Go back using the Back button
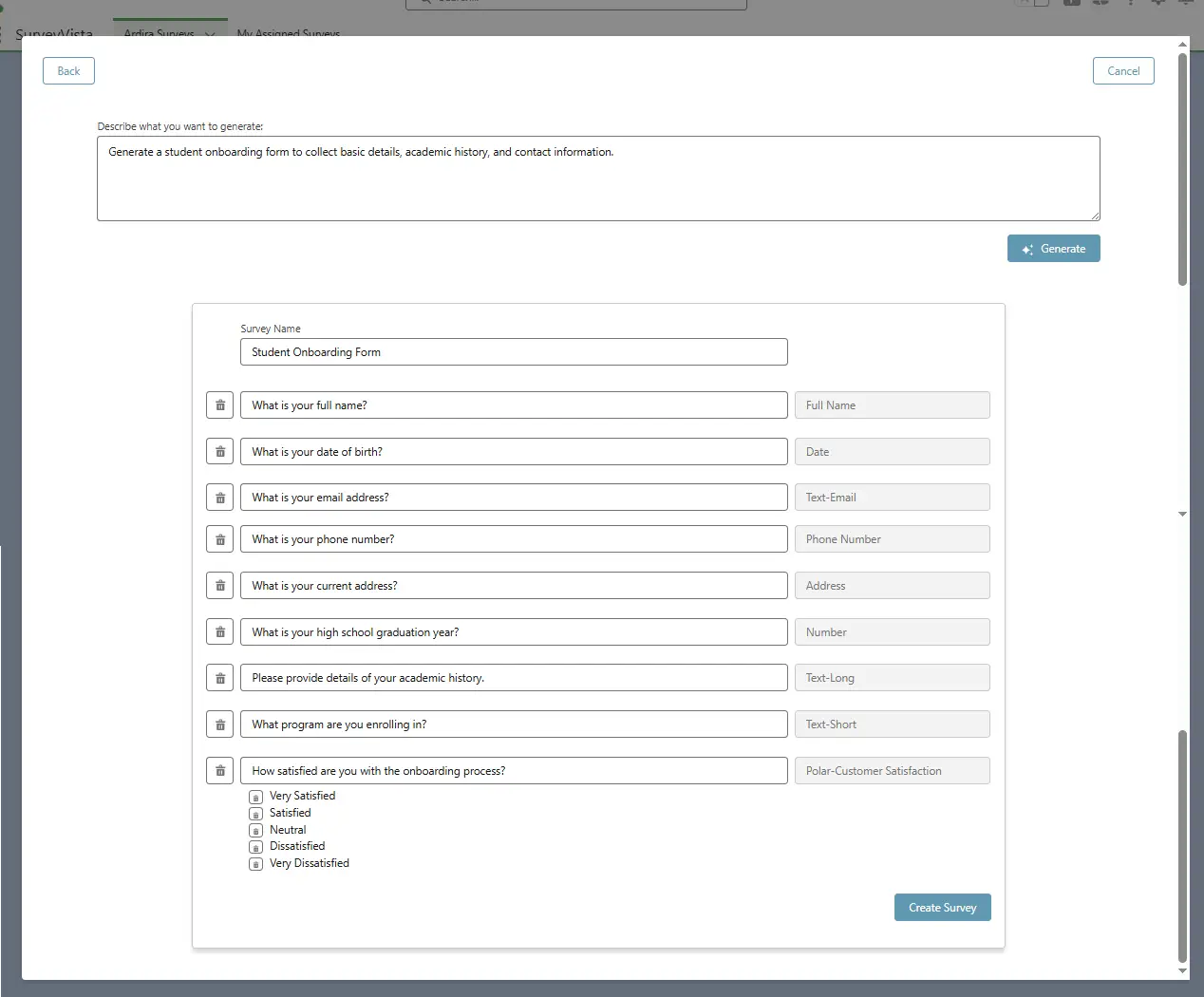 point(68,71)
